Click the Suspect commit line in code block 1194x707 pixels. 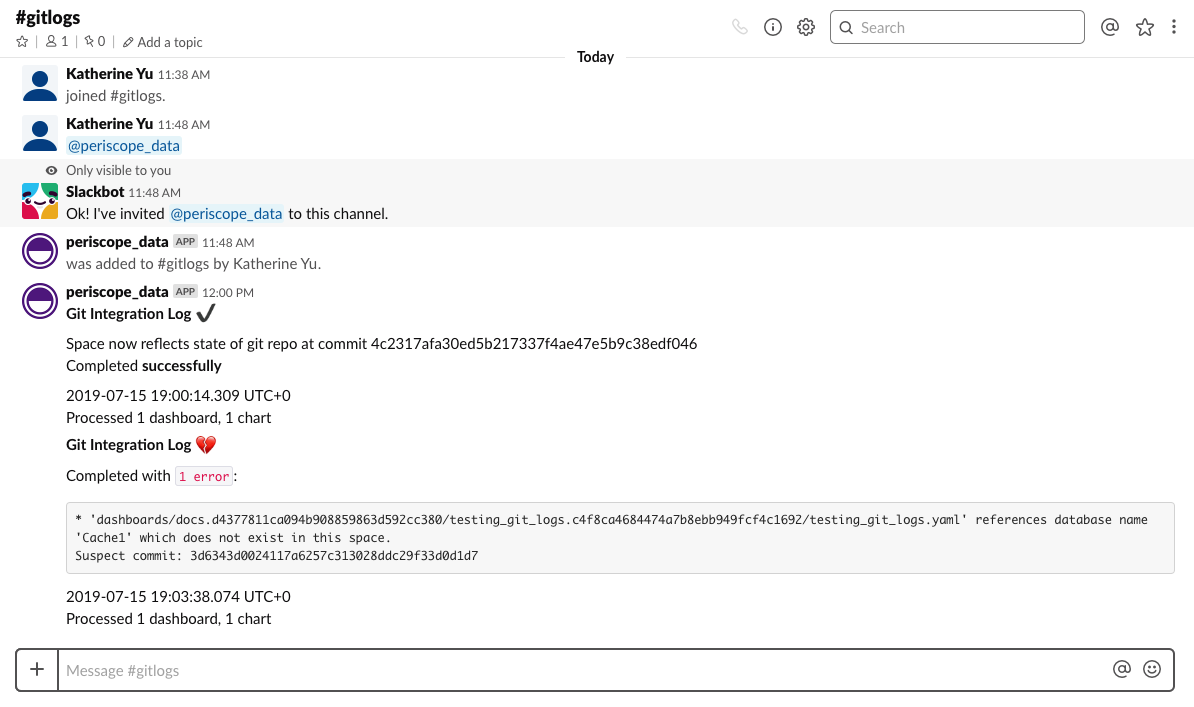(276, 556)
